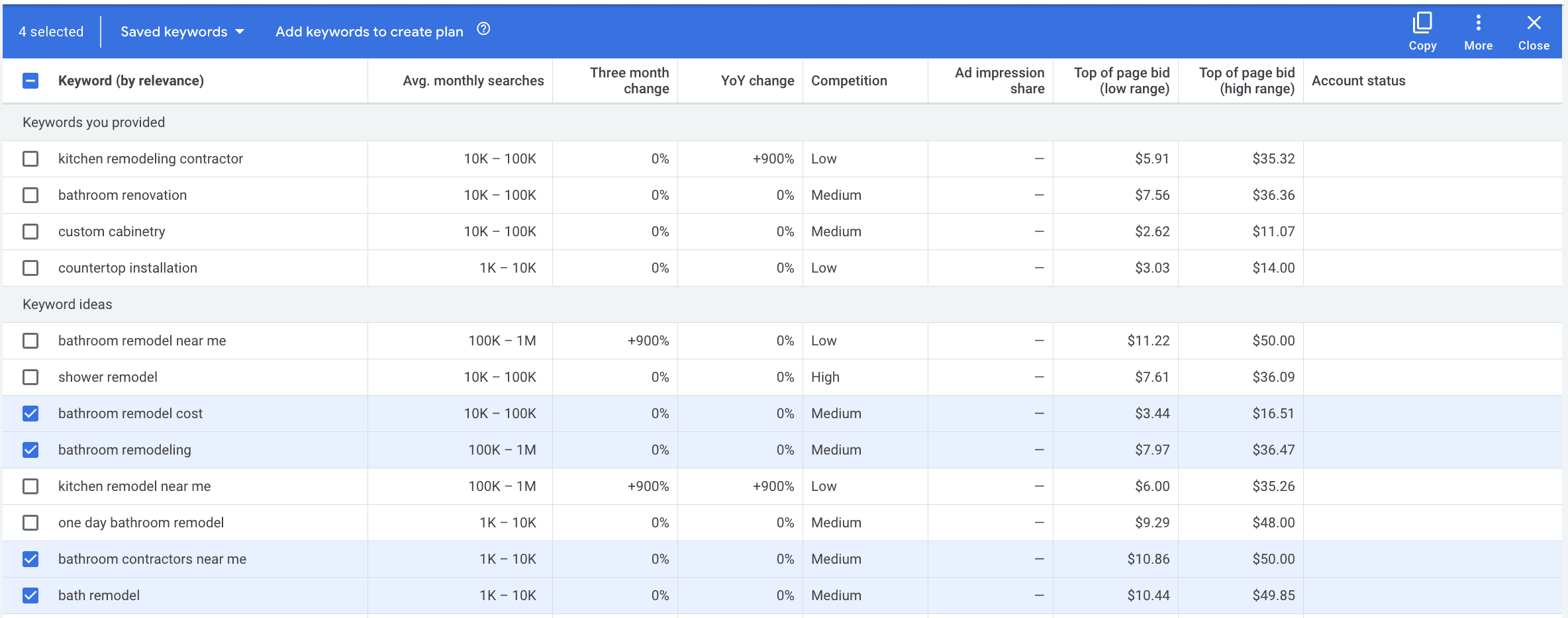Uncheck the bathroom contractors near me checkbox

pos(30,559)
